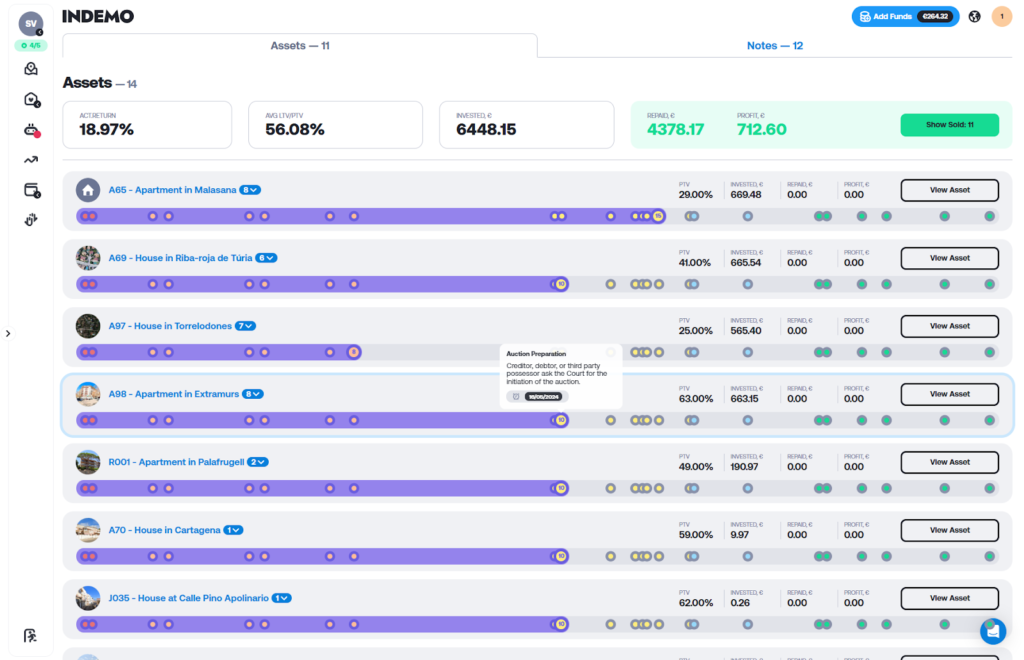Open the orange notifications badge showing 1
The width and height of the screenshot is (1024, 660).
pos(1001,17)
